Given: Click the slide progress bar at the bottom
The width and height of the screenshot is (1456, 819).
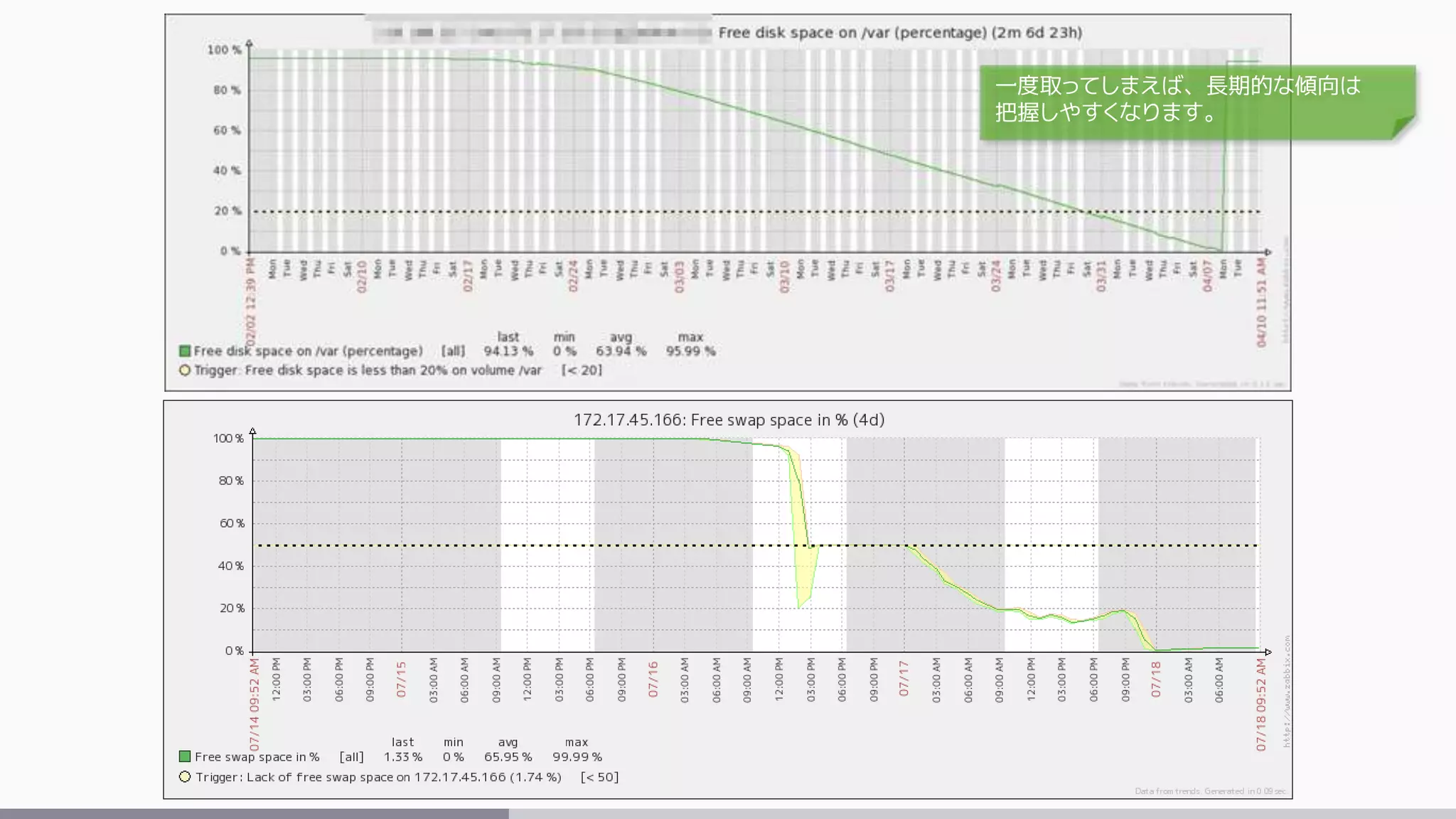Looking at the screenshot, I should (x=255, y=813).
